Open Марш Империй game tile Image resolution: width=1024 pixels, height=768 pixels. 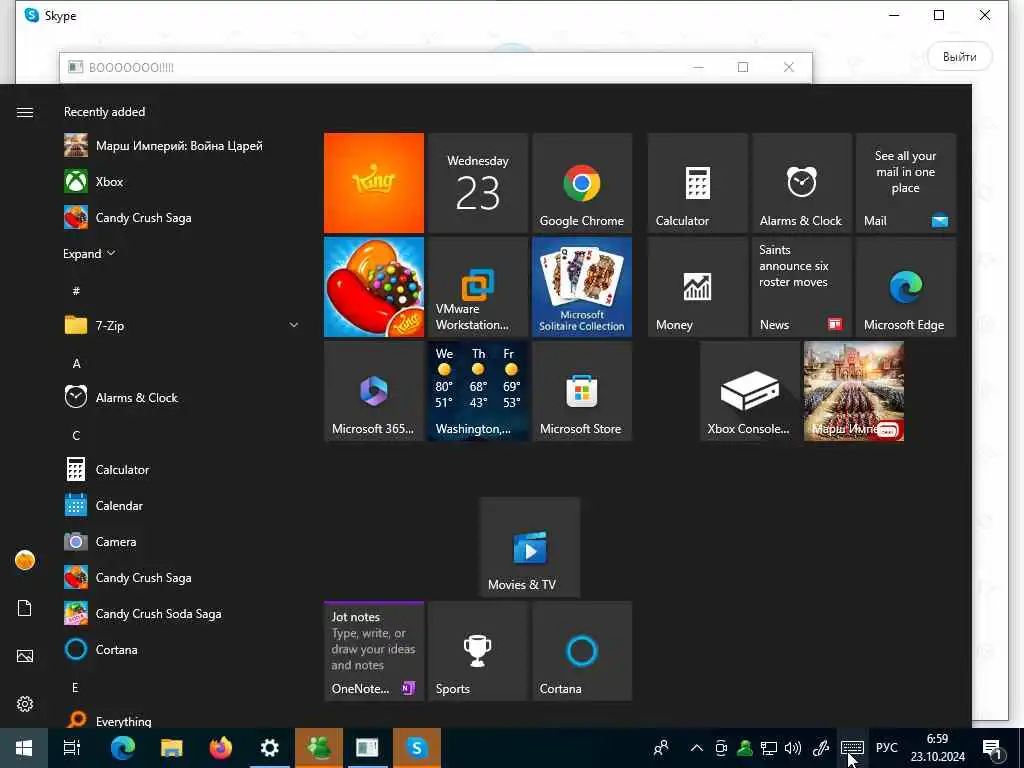[x=854, y=391]
